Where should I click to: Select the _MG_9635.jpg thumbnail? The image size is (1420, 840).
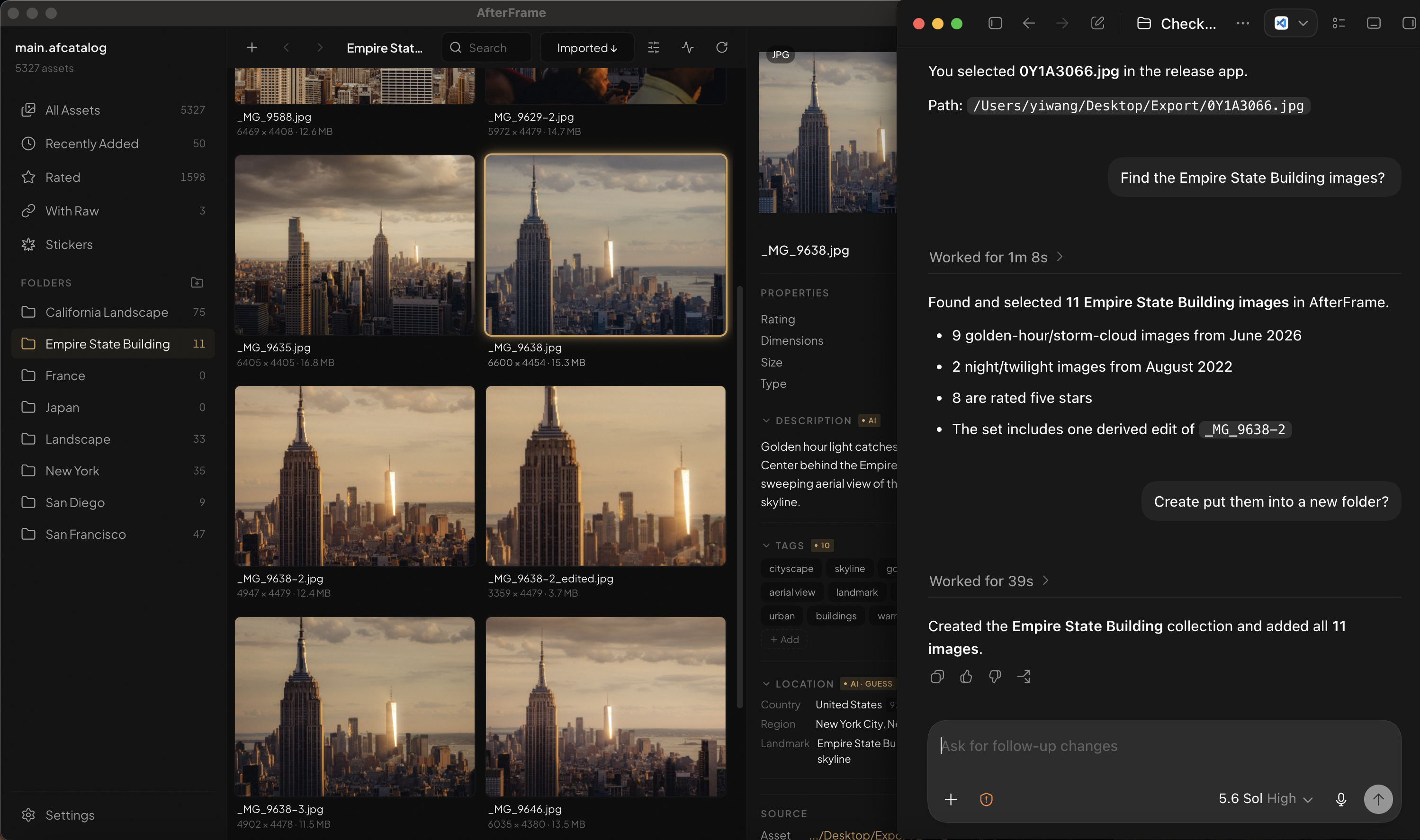[354, 245]
